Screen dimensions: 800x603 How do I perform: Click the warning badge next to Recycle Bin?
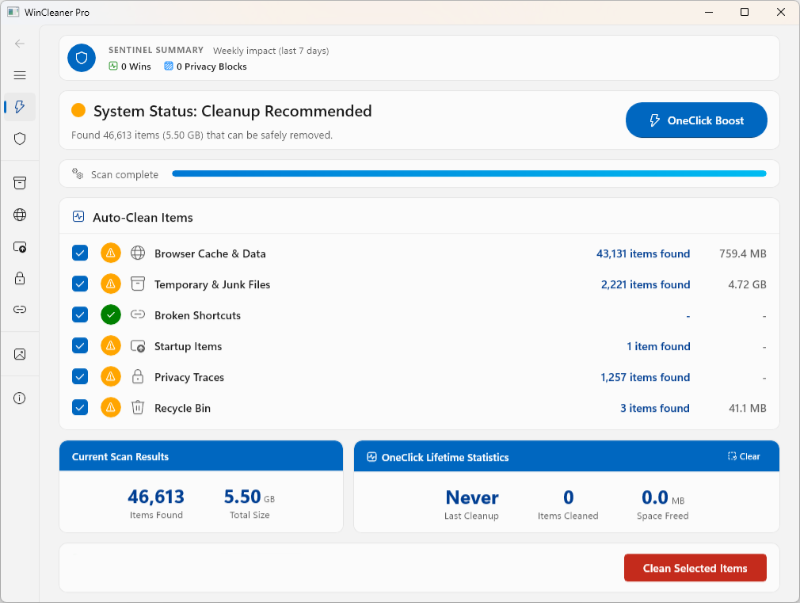(x=109, y=407)
